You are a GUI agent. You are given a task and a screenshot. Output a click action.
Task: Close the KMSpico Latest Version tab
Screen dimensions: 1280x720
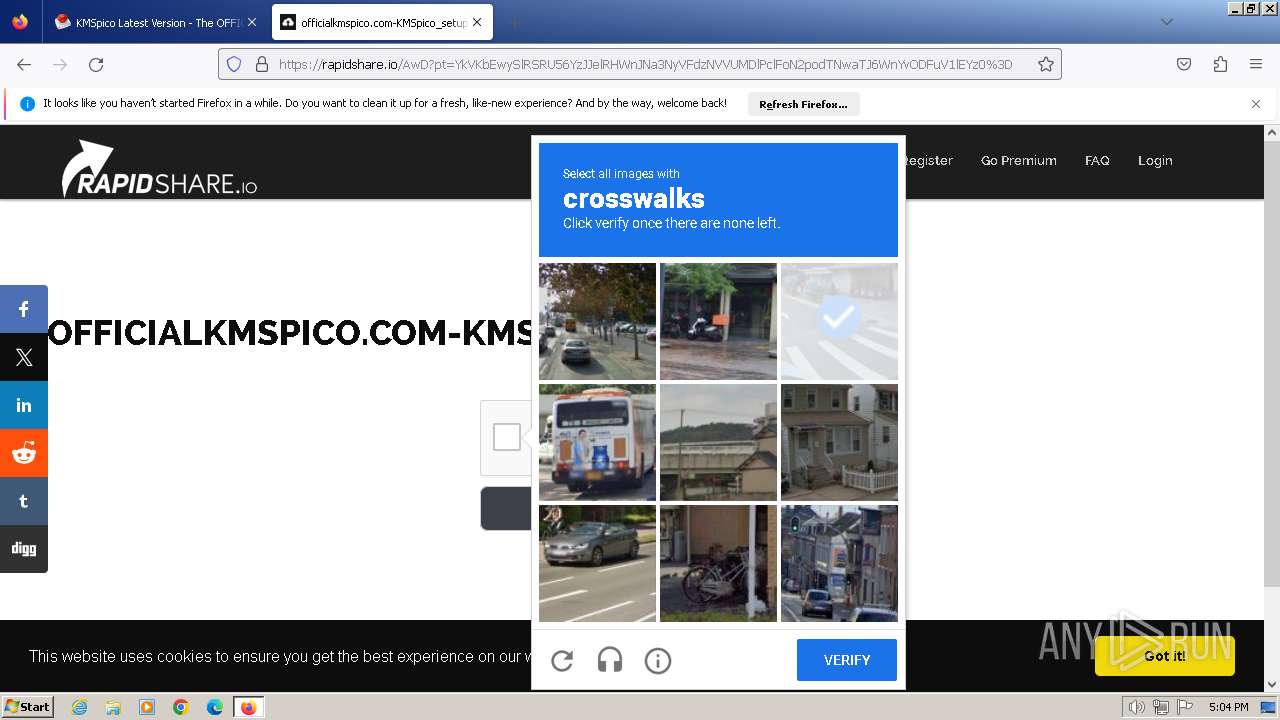[252, 22]
